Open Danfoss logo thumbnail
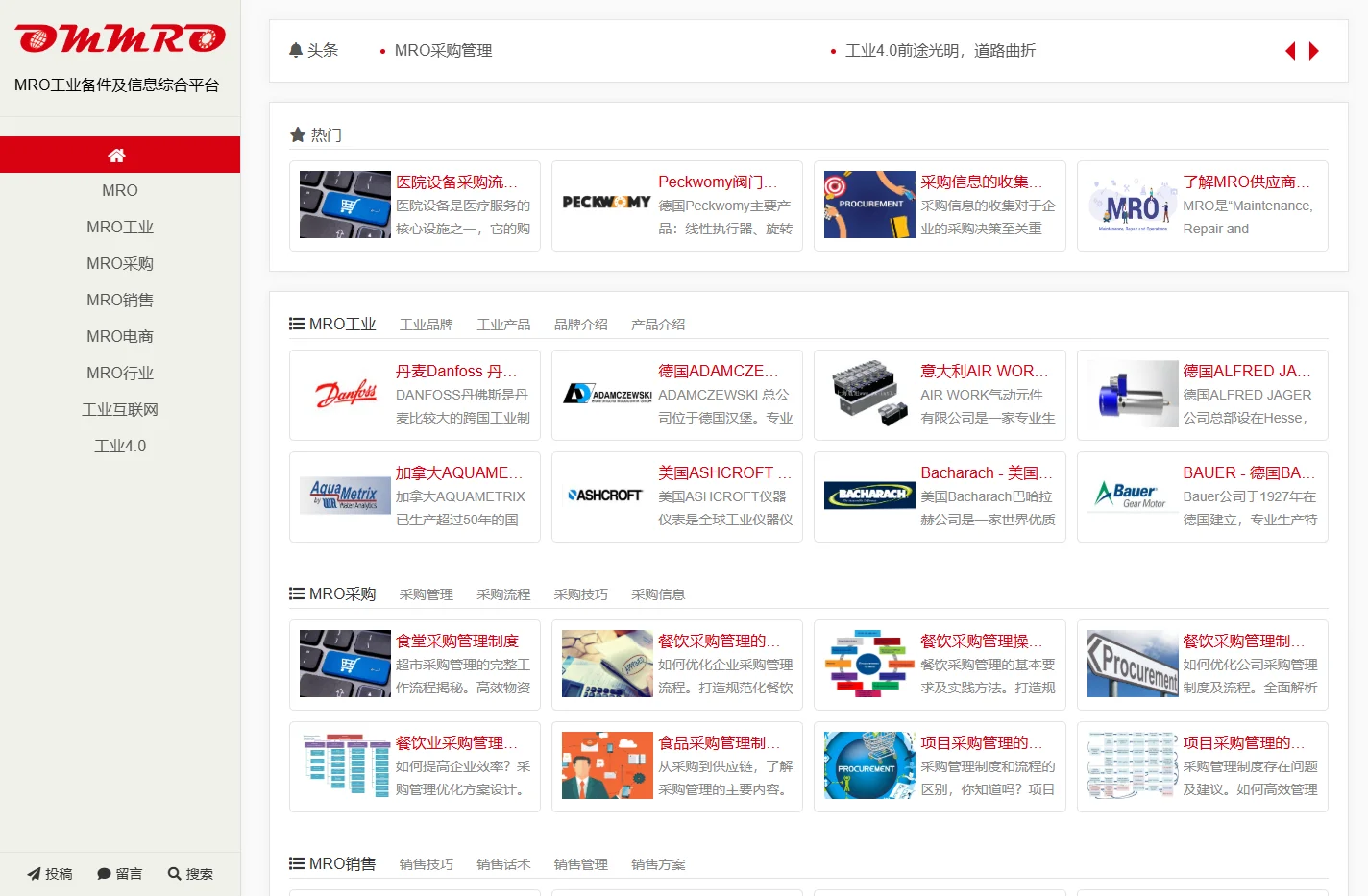This screenshot has height=896, width=1368. click(345, 394)
